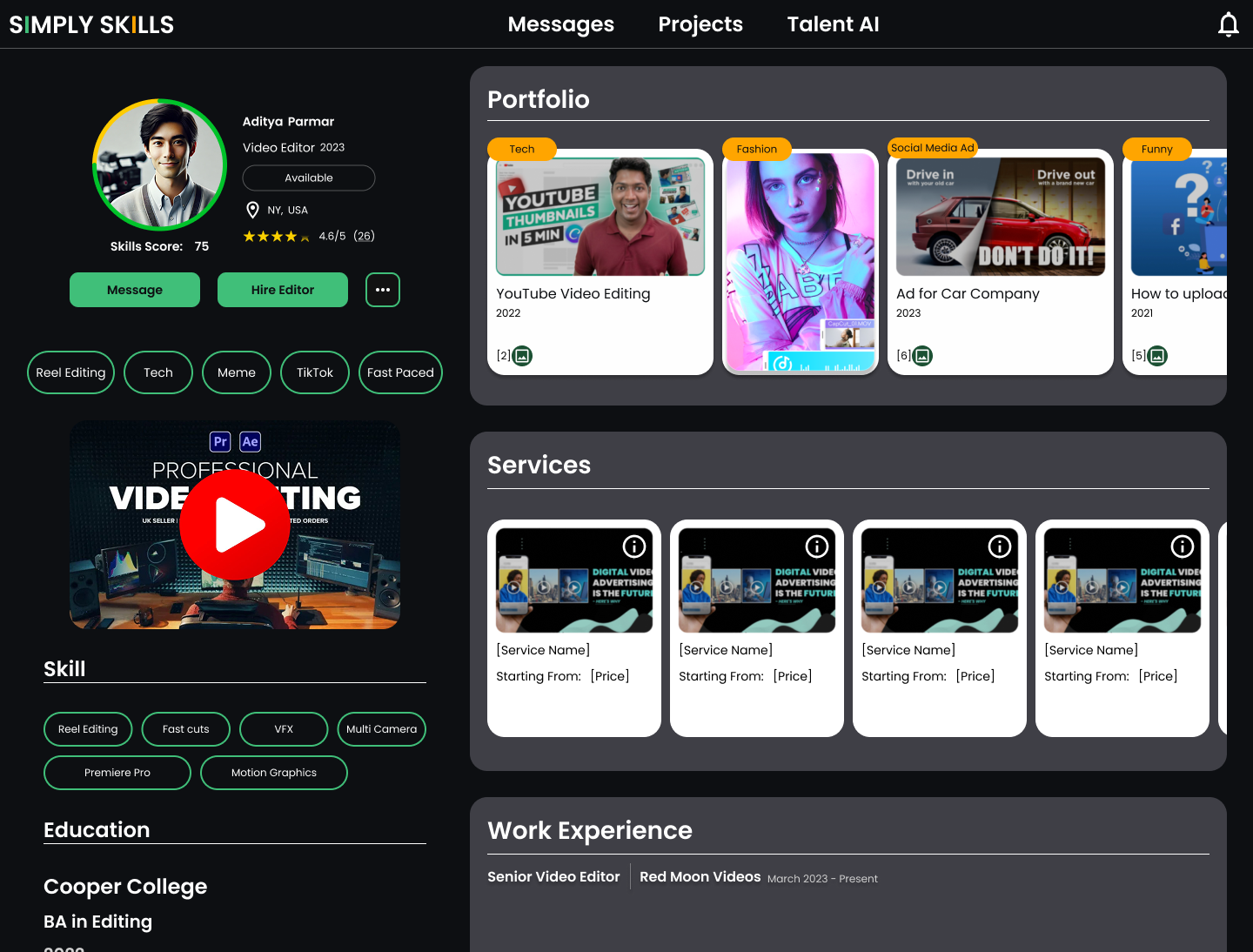Click the Hire Editor button
1253x952 pixels.
[x=283, y=290]
